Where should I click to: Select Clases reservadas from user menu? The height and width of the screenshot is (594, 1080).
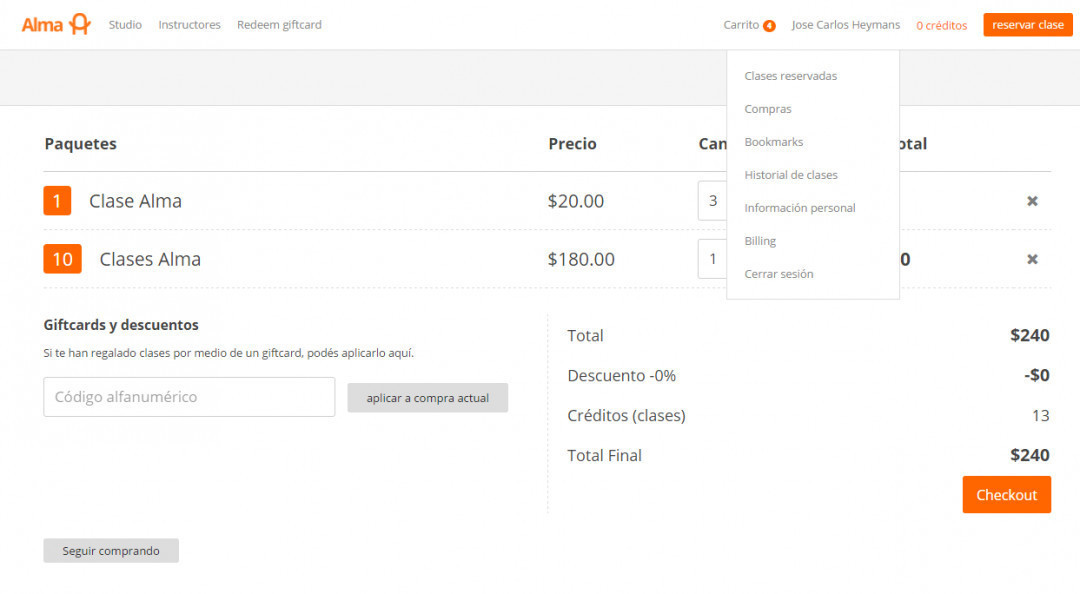pyautogui.click(x=790, y=76)
